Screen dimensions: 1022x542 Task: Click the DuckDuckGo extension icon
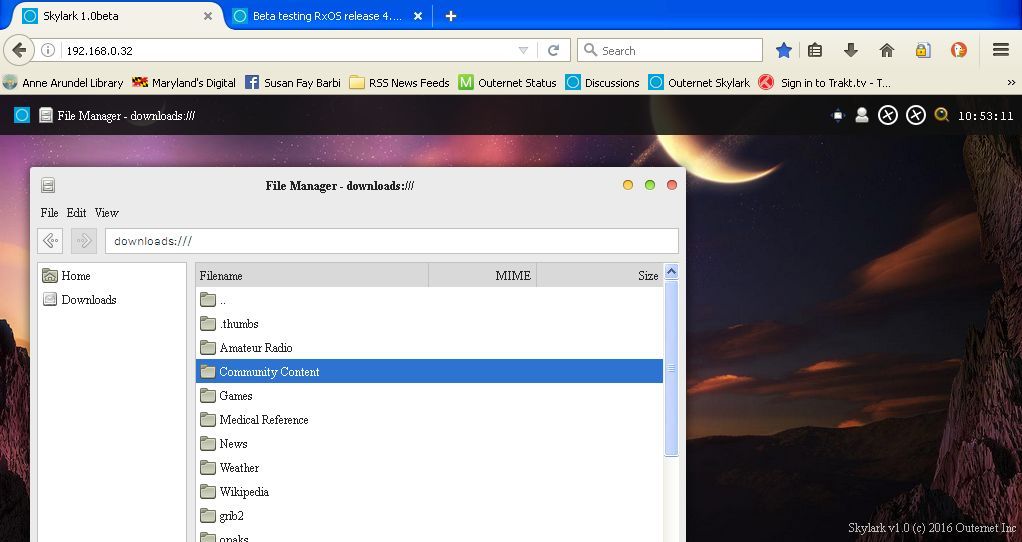[x=959, y=50]
